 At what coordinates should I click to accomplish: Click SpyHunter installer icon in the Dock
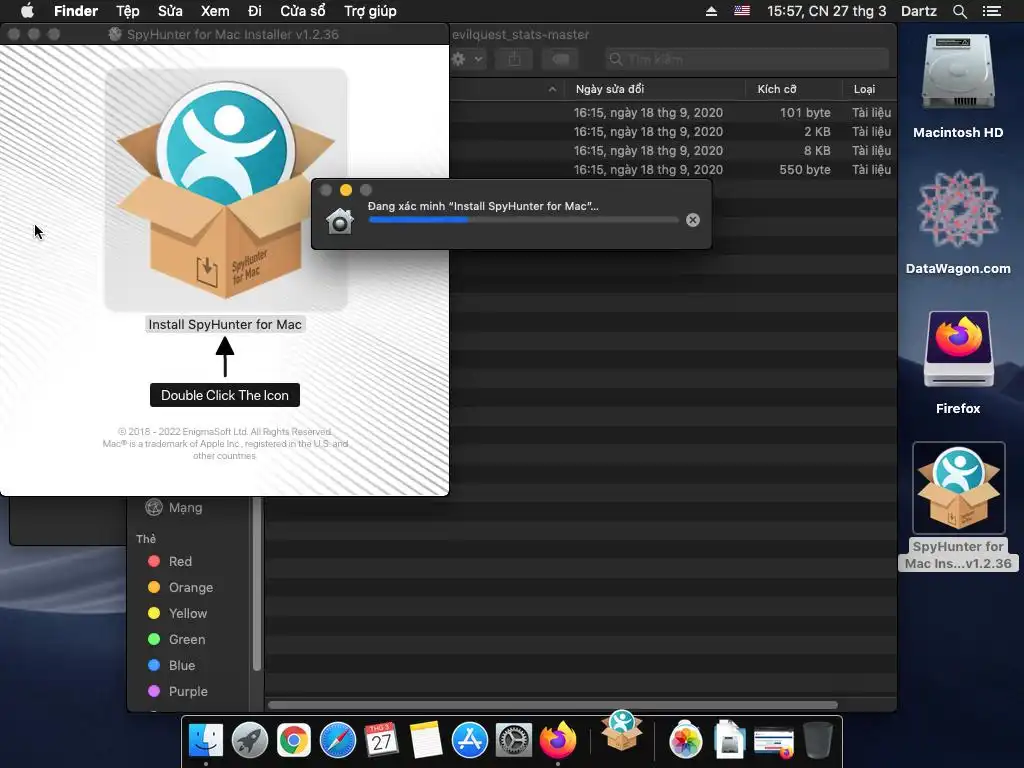(x=622, y=731)
